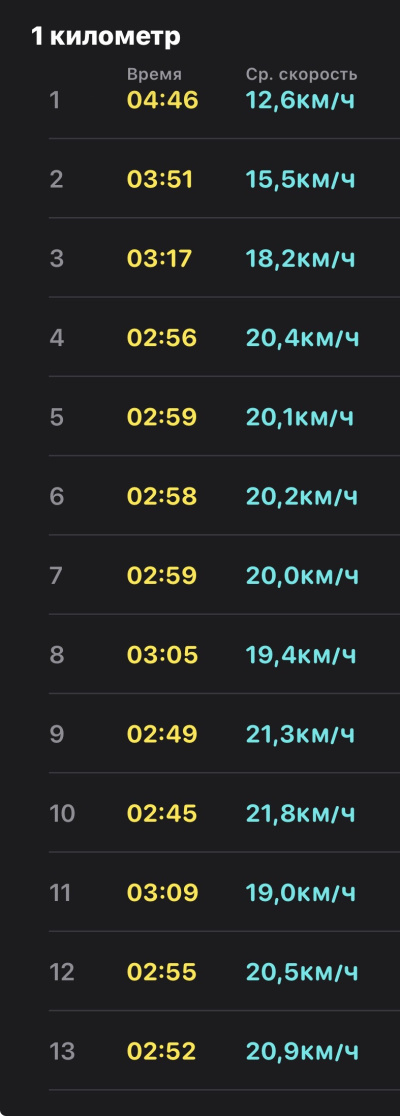The height and width of the screenshot is (1116, 400).
Task: Click the 21,3км/ч speed value
Action: coord(300,734)
